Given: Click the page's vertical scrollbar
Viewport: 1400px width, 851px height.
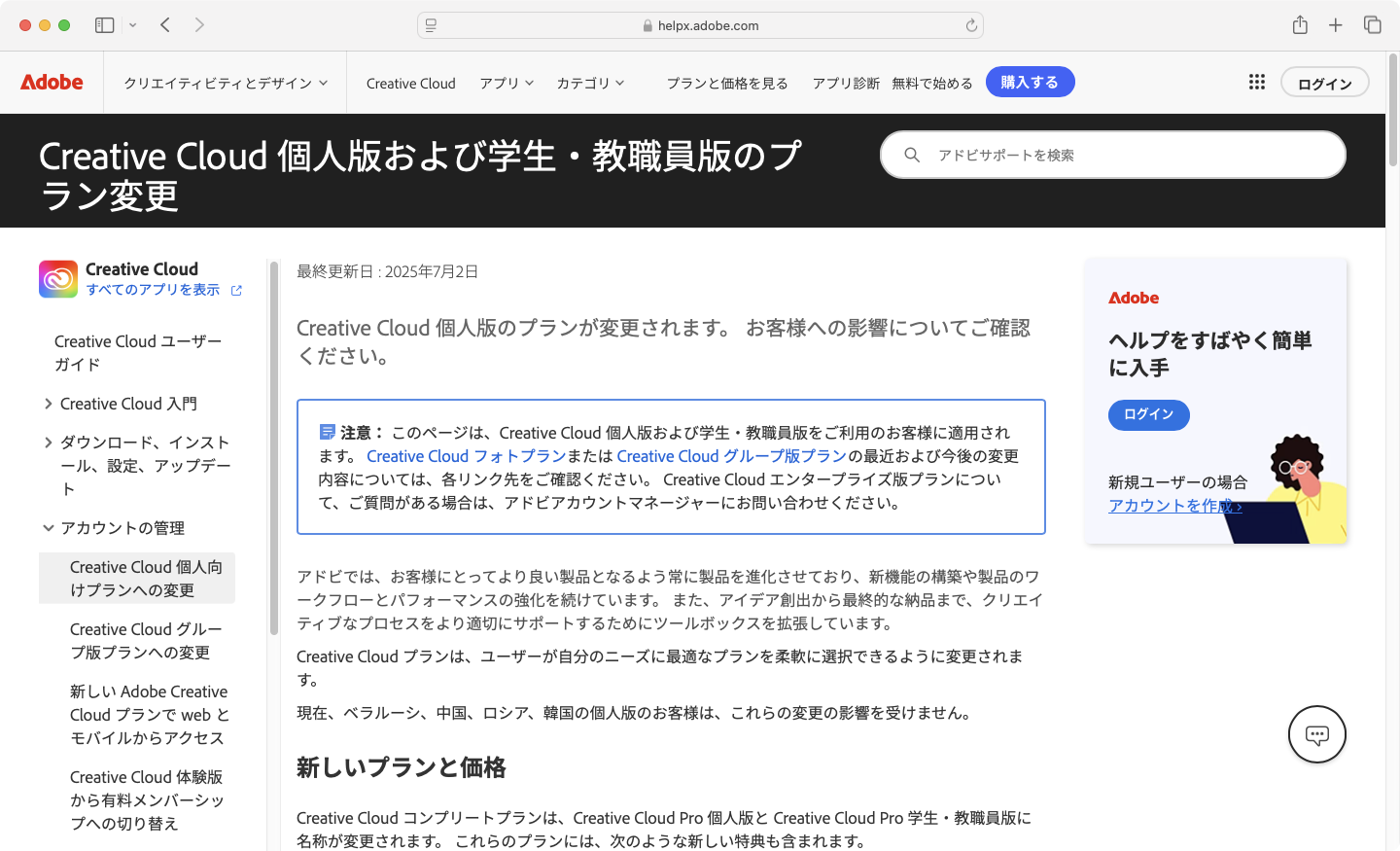Looking at the screenshot, I should (x=1393, y=109).
